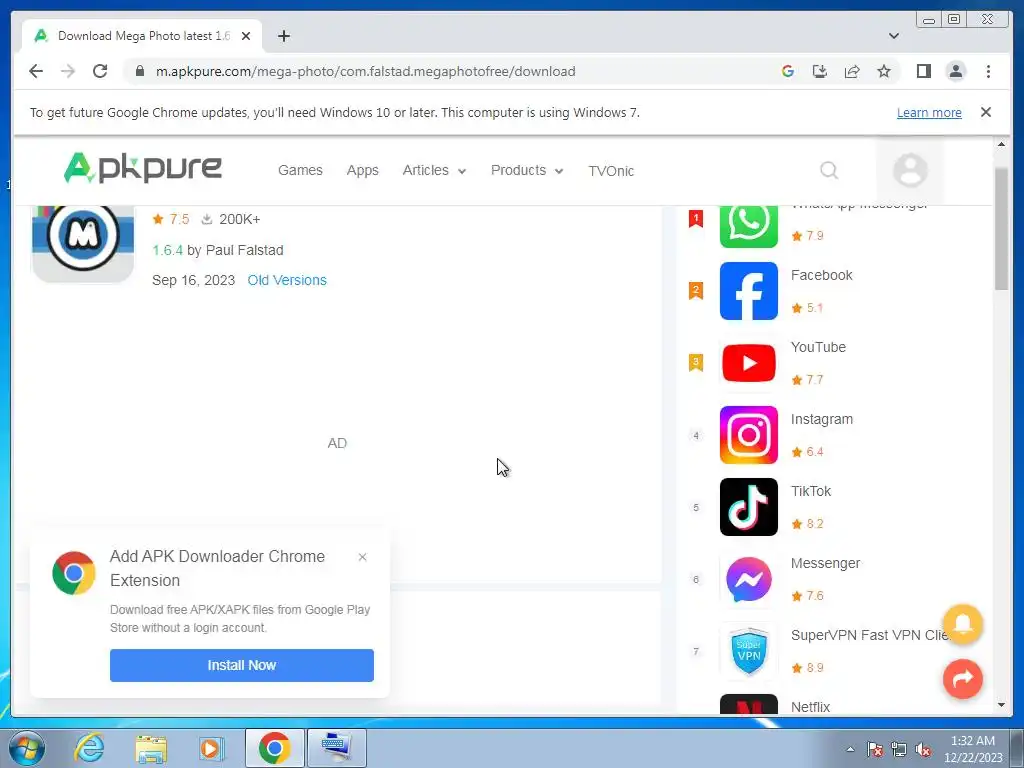
Task: Click the YouTube app name
Action: point(818,347)
